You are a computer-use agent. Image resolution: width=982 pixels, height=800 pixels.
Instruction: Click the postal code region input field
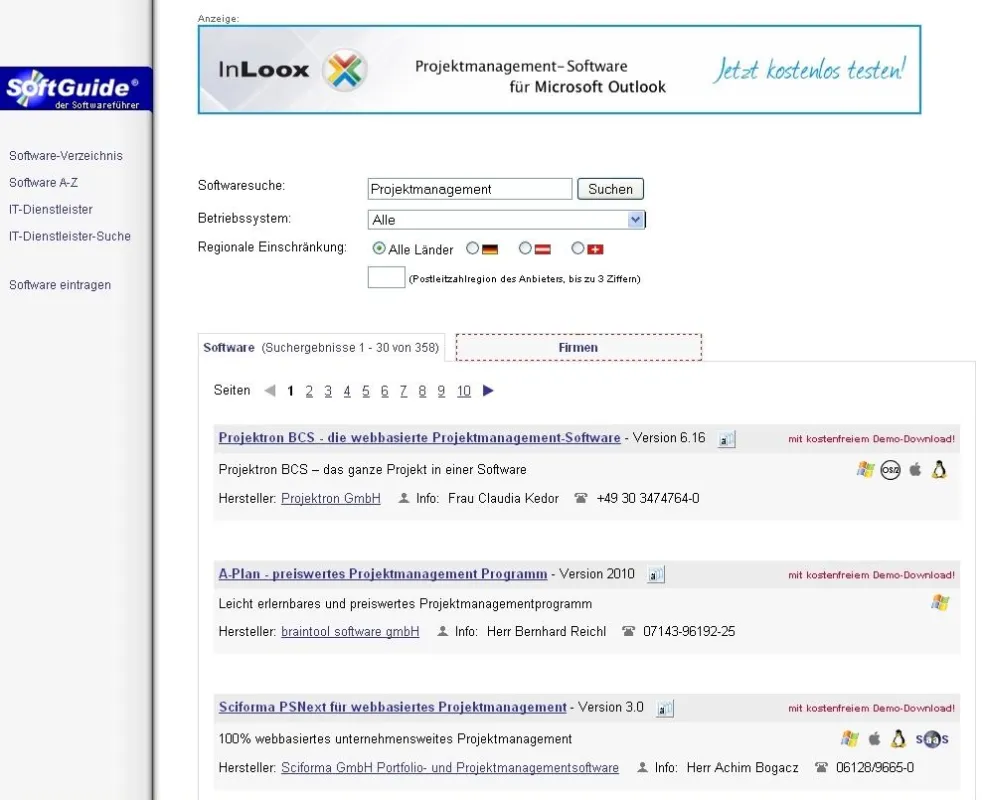[386, 277]
